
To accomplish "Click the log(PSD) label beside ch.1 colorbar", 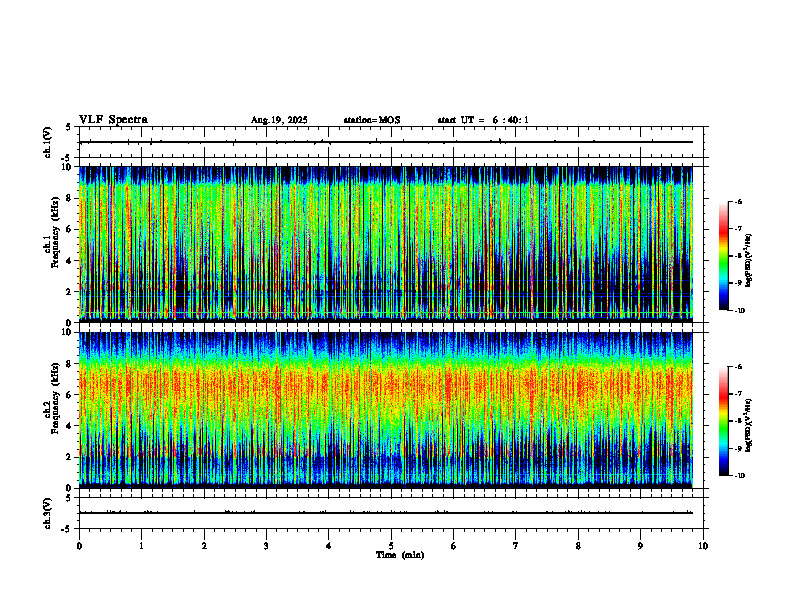I will click(748, 260).
